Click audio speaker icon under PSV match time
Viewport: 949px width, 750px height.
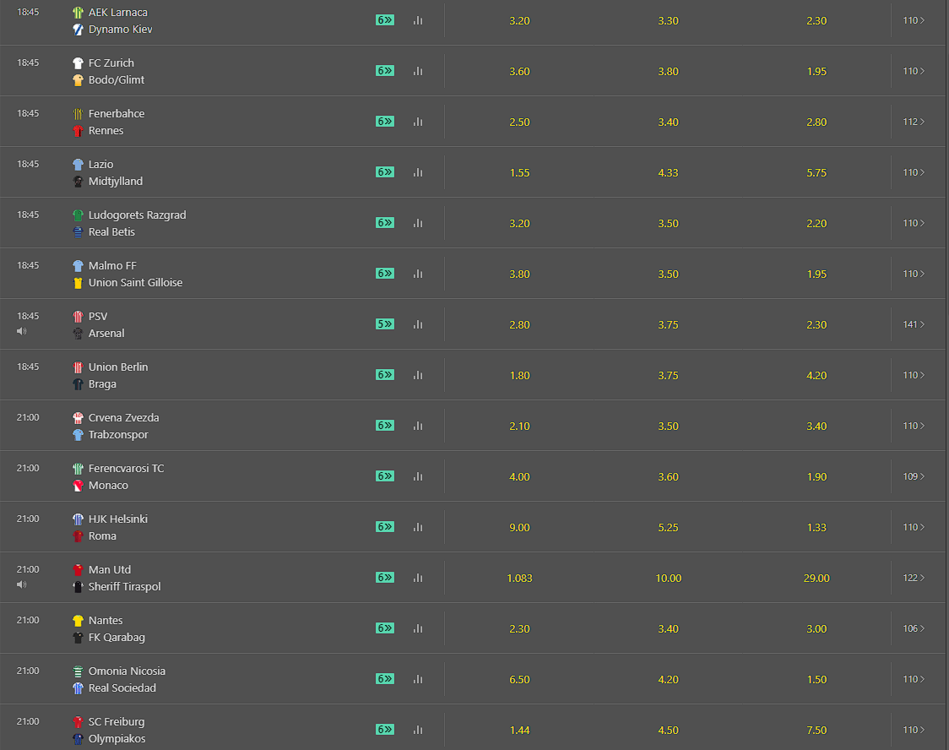22,331
